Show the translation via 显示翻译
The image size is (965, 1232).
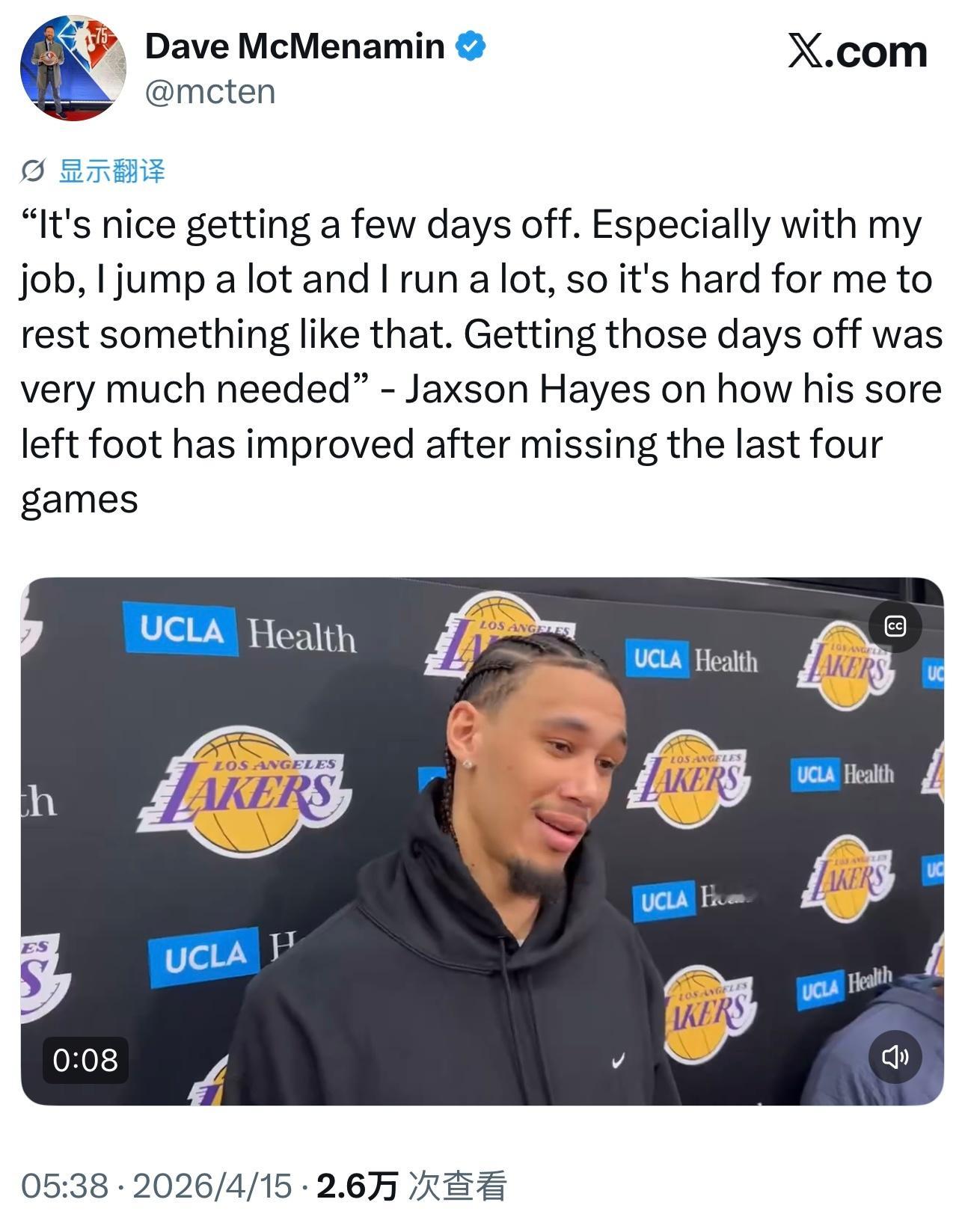click(x=111, y=171)
